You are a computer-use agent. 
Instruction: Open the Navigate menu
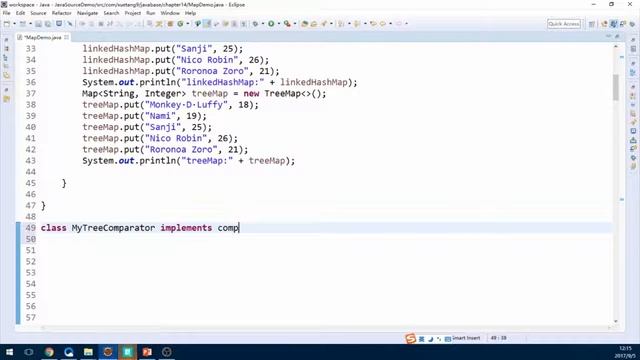(87, 13)
